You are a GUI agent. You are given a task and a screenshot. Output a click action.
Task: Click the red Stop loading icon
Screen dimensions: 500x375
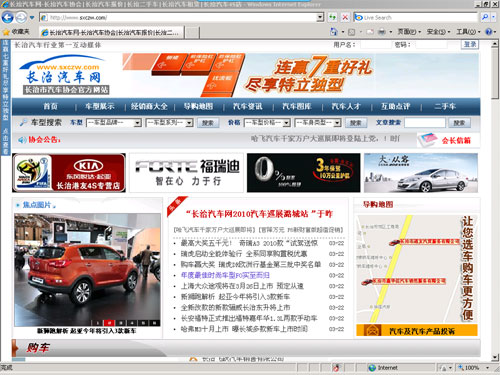pyautogui.click(x=345, y=17)
